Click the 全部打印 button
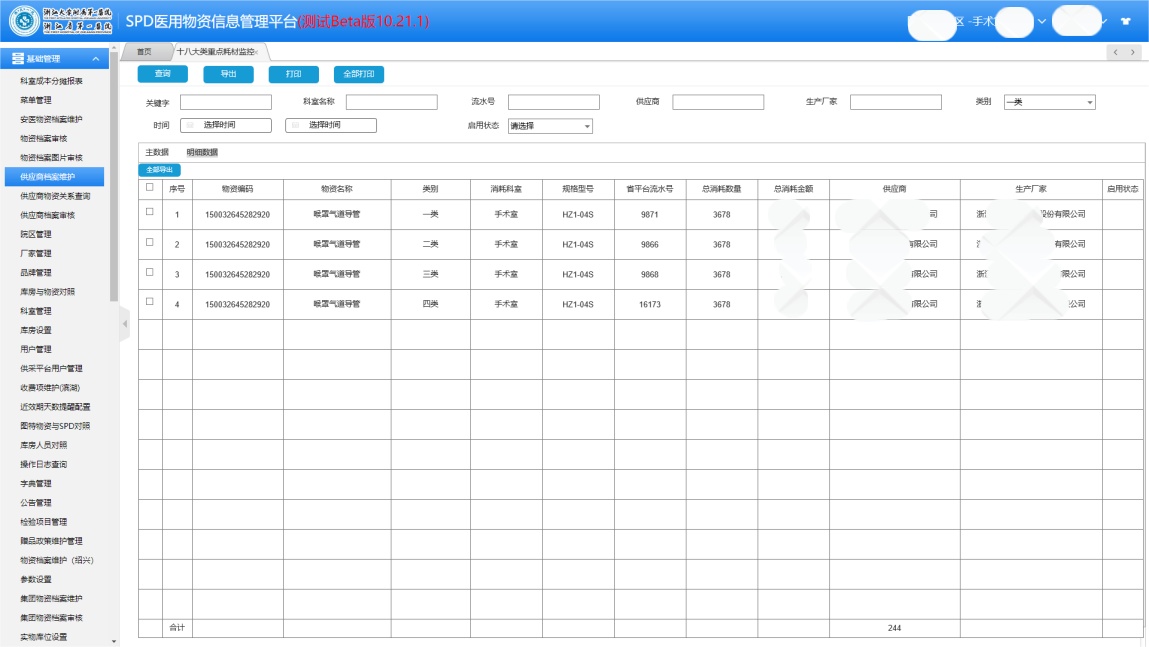The height and width of the screenshot is (647, 1149). [359, 74]
